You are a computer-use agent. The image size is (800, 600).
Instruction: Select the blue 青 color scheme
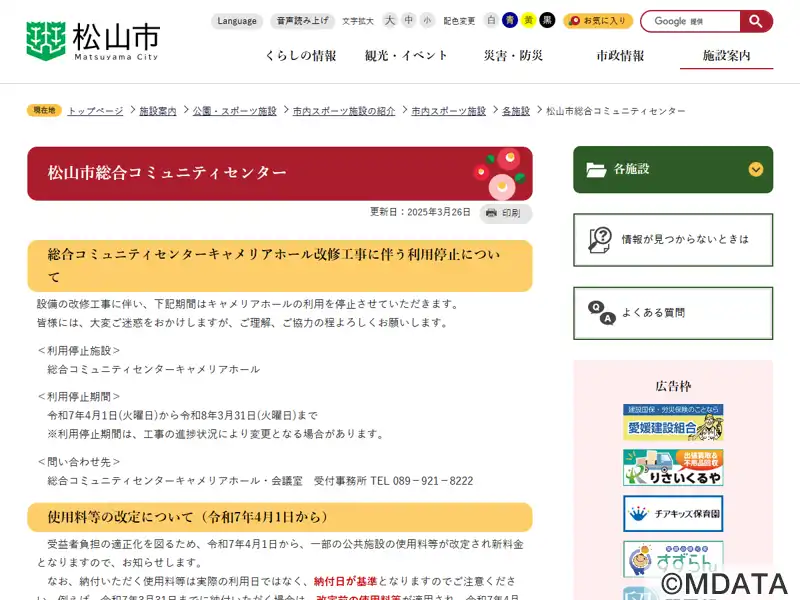tap(510, 20)
